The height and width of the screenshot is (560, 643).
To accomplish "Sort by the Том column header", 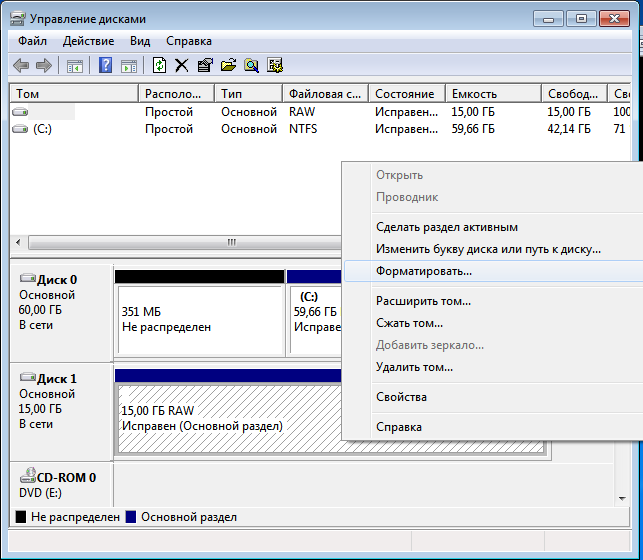I will pos(74,93).
